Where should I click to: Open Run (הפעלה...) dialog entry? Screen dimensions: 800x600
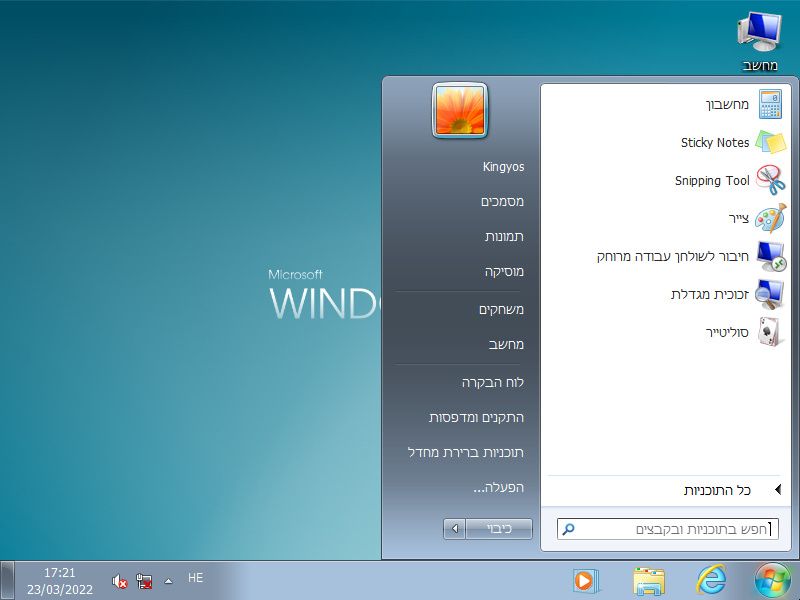point(498,488)
